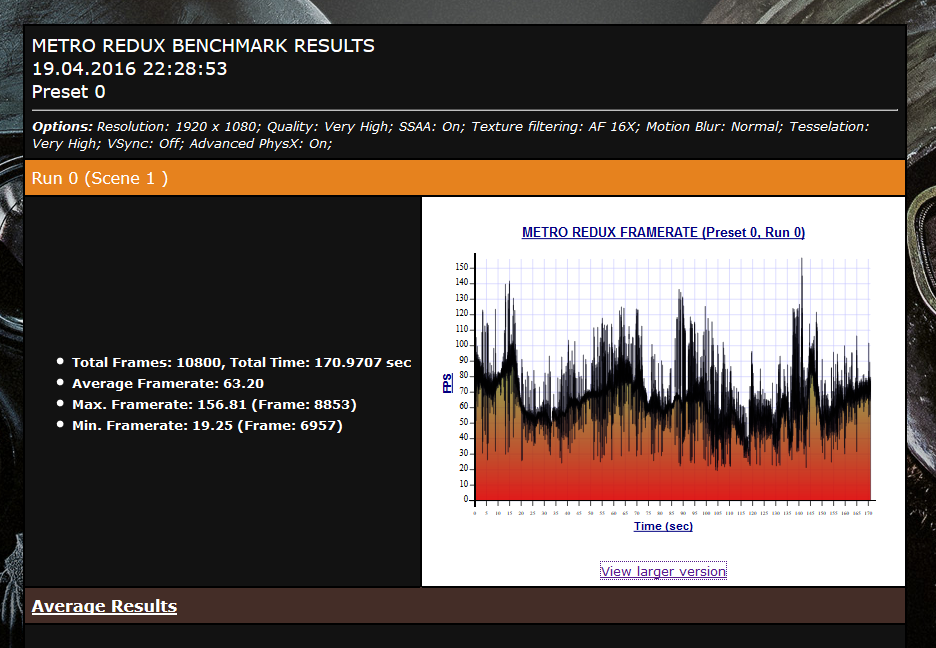Viewport: 936px width, 648px height.
Task: Click Min. Framerate: 19.25 line
Action: [207, 425]
